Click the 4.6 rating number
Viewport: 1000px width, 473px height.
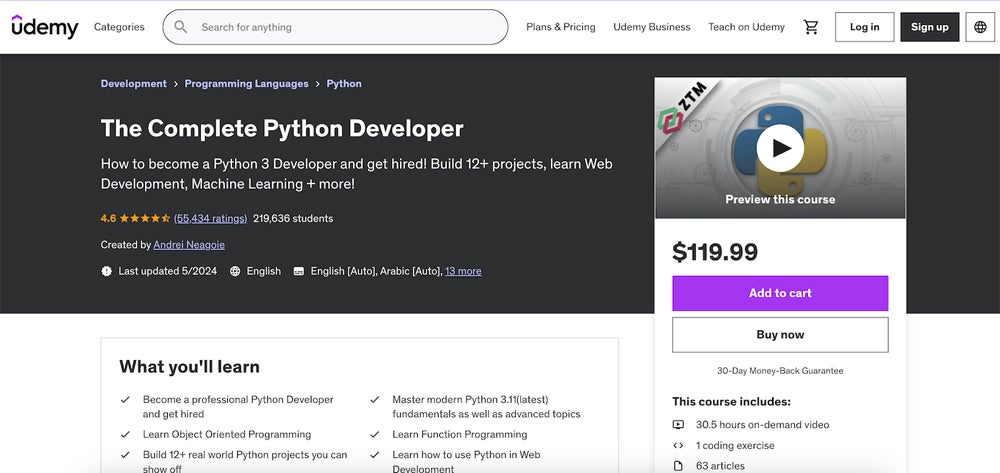pos(108,218)
